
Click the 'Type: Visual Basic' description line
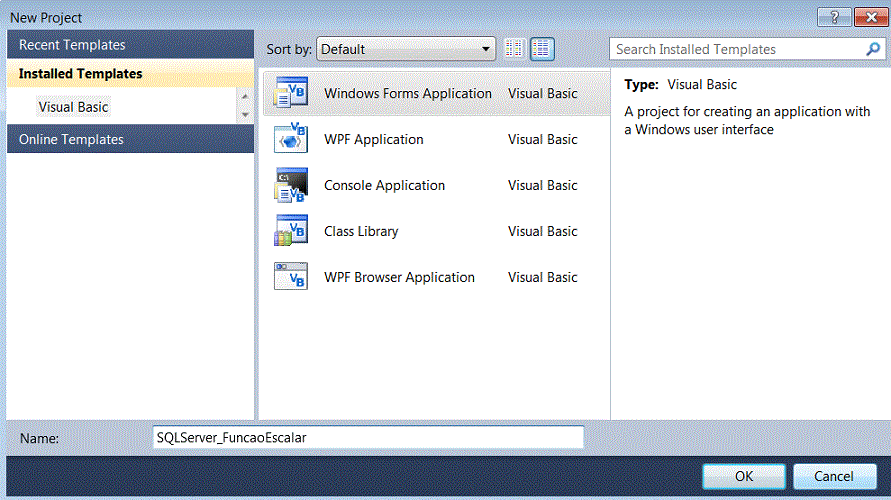pyautogui.click(x=680, y=85)
